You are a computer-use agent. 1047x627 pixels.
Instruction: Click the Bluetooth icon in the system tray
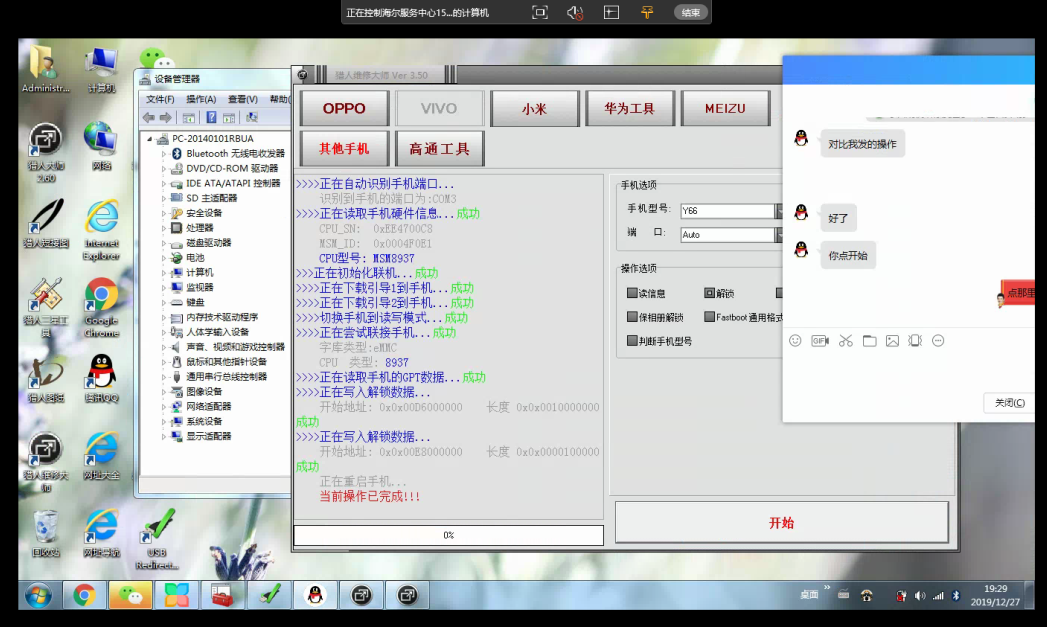pos(956,596)
